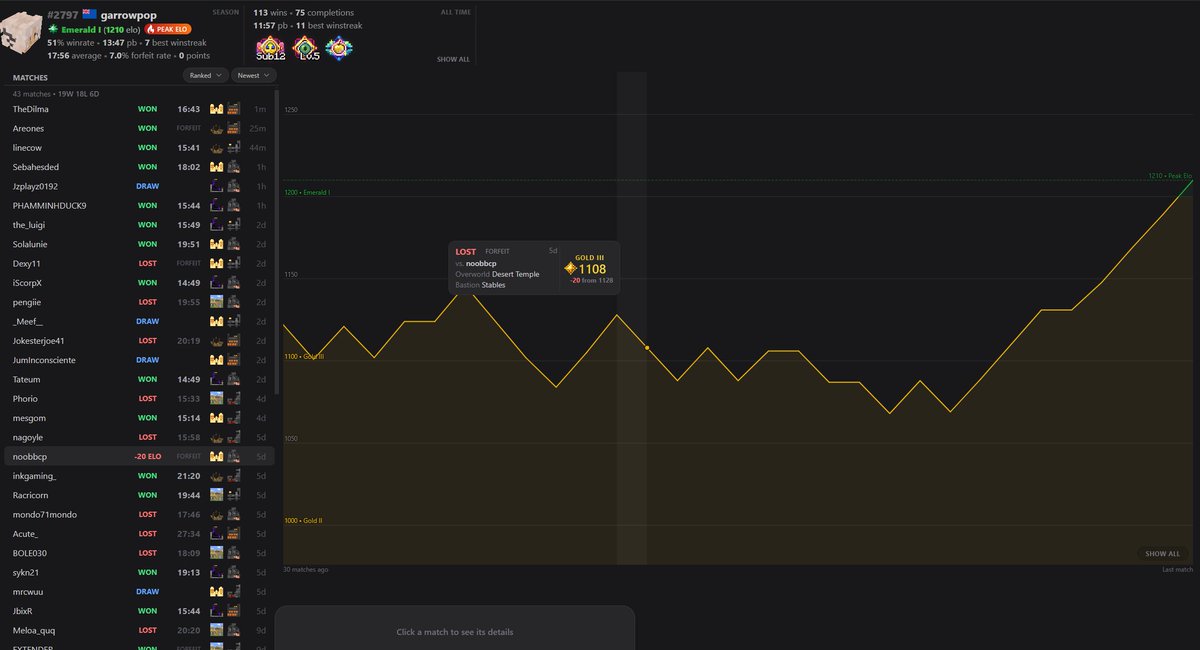Click the PEAK ELO flame badge
Viewport: 1200px width, 650px height.
pos(168,29)
